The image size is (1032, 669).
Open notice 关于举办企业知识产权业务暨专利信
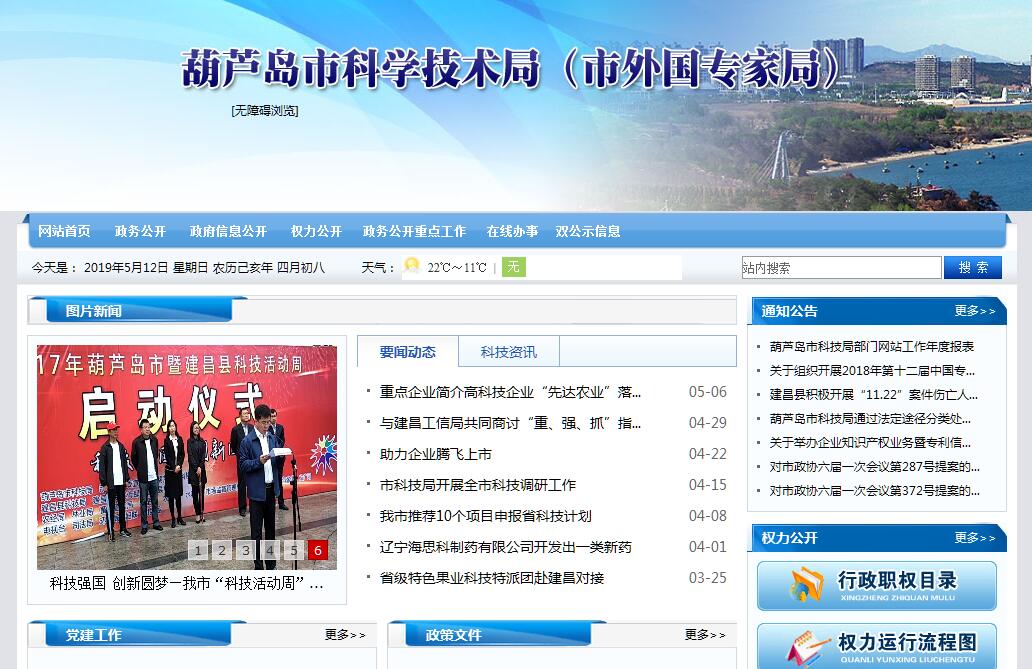(870, 442)
